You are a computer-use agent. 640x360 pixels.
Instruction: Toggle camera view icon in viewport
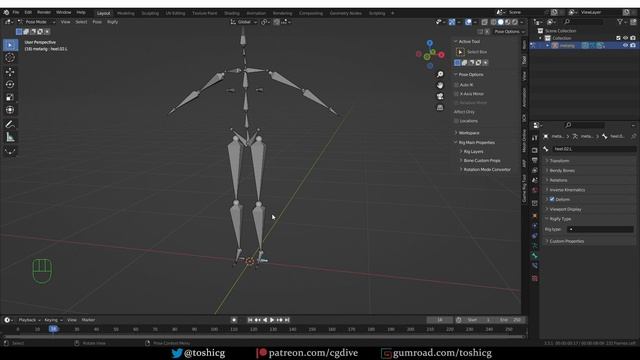coord(440,96)
